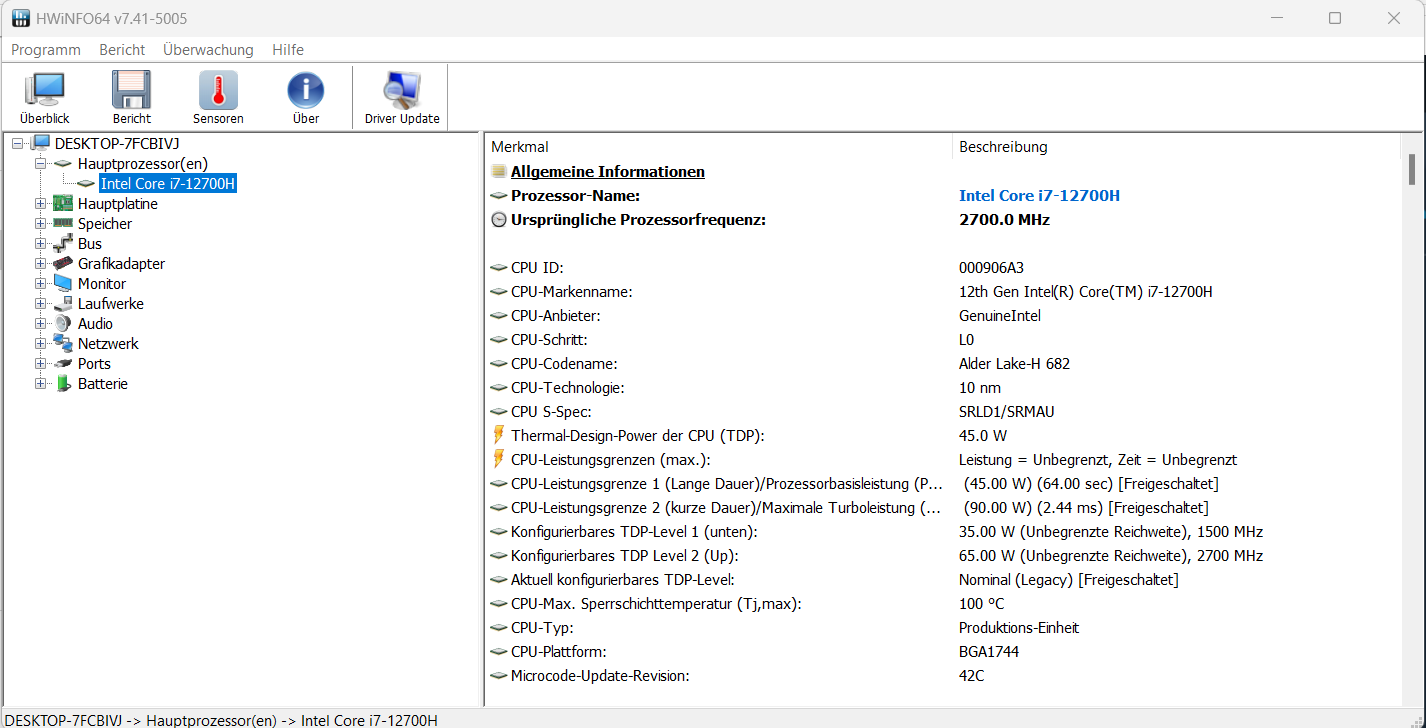Select the Prozessor-Name row
The height and width of the screenshot is (728, 1426).
point(575,196)
